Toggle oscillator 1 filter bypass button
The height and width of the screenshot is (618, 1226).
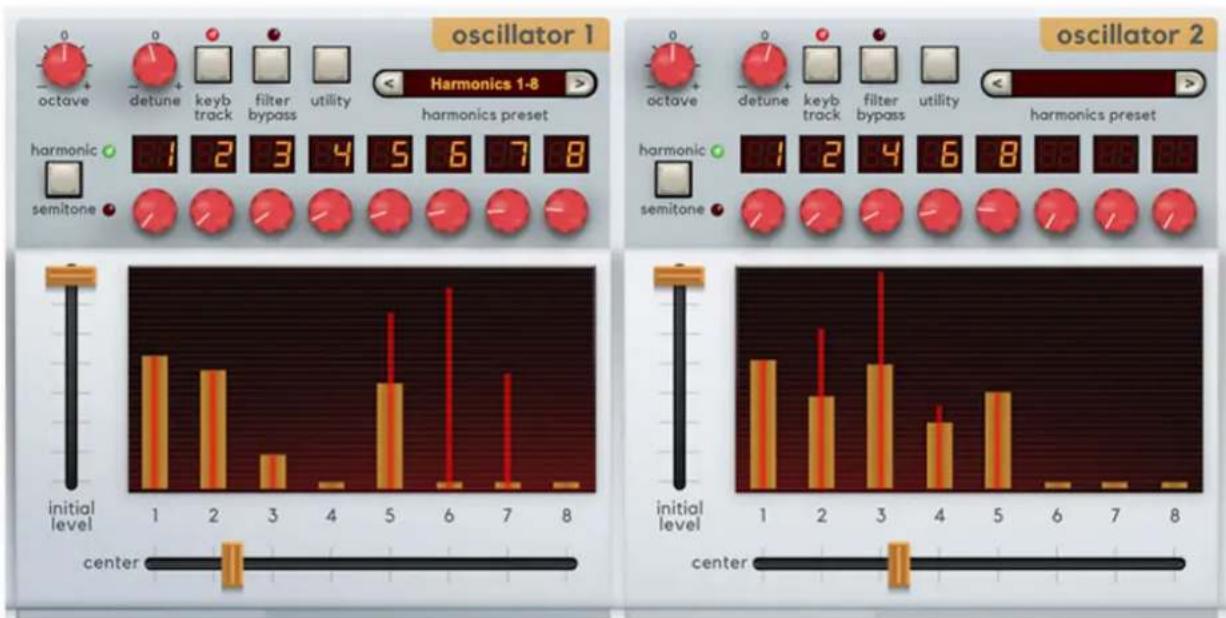coord(271,64)
